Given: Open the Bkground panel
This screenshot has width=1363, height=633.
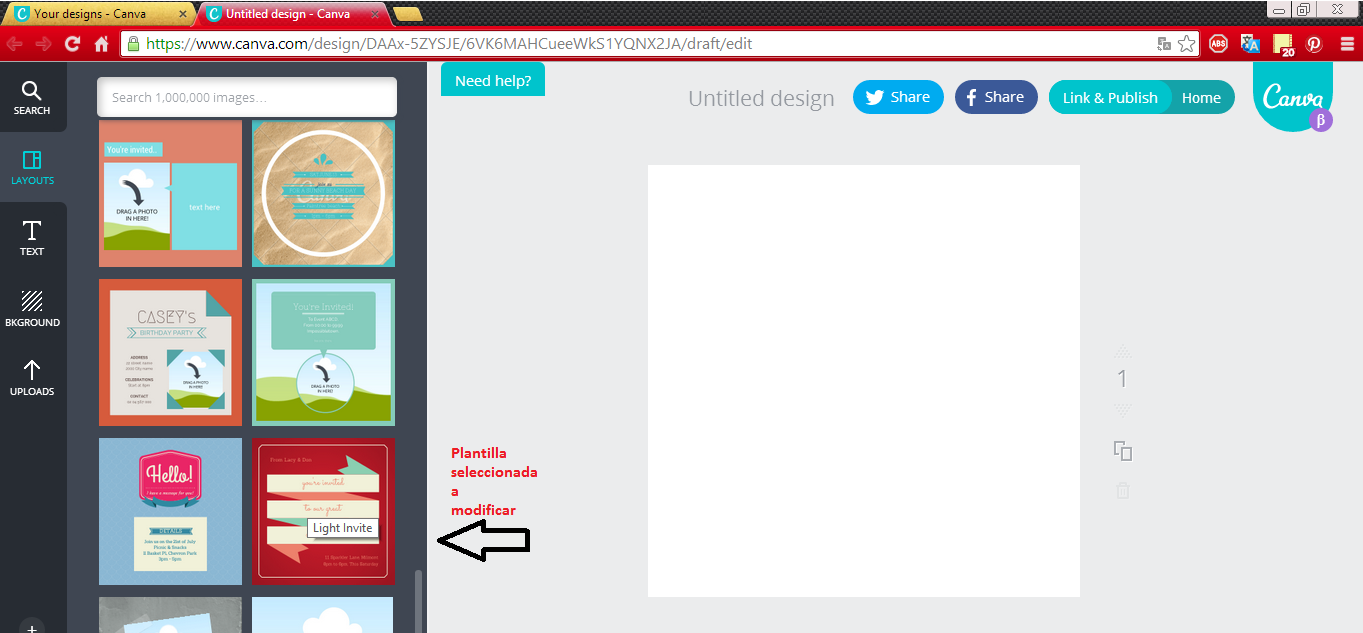Looking at the screenshot, I should [32, 308].
